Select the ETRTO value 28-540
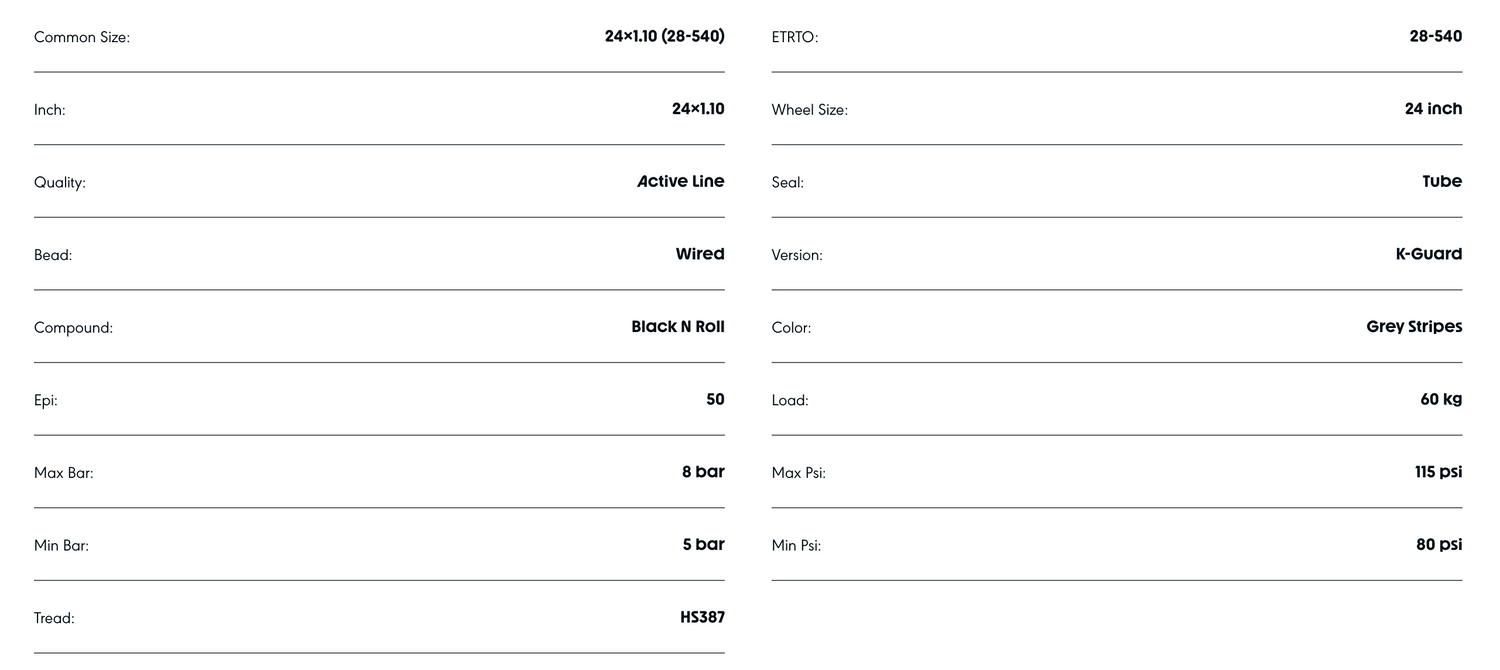The image size is (1500, 670). click(1435, 36)
